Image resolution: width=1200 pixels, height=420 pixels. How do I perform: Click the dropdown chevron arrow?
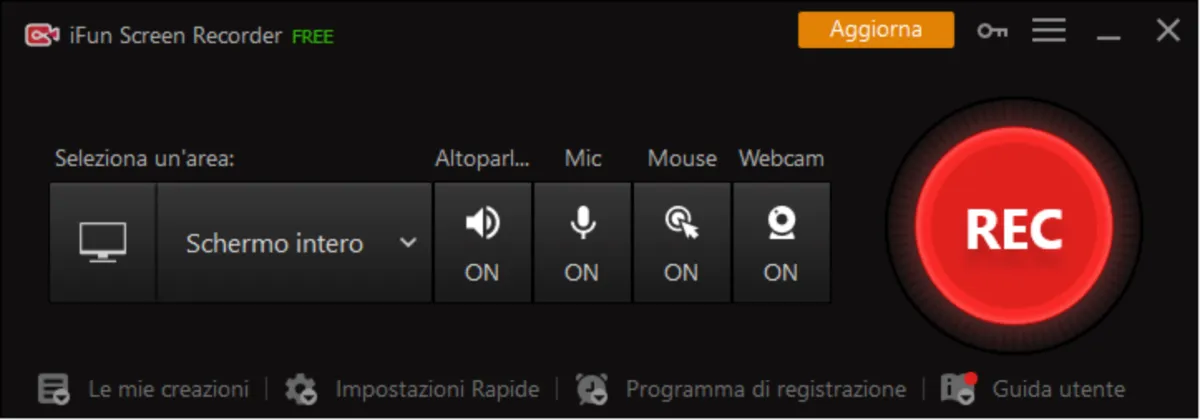(x=408, y=242)
